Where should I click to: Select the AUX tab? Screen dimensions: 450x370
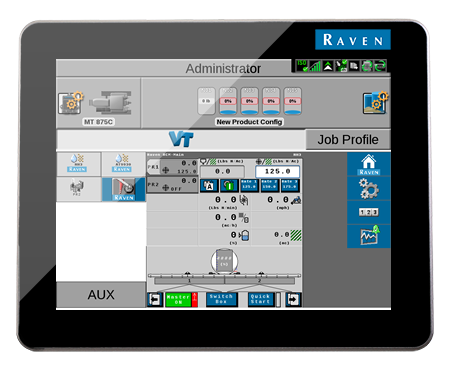click(101, 295)
